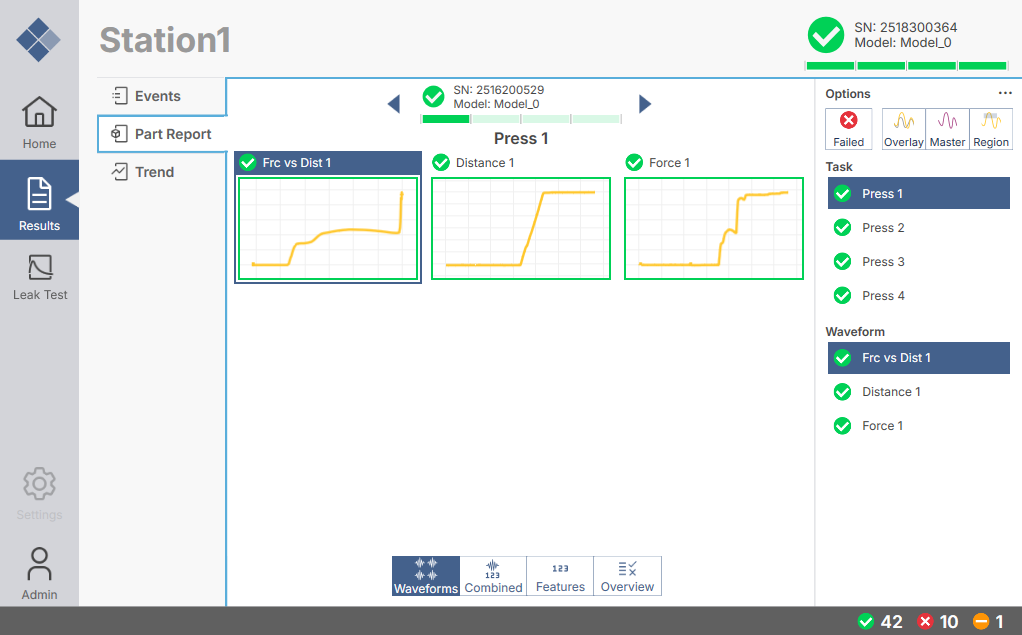The image size is (1022, 635).
Task: Click the last segment of part progress bar
Action: click(x=596, y=119)
